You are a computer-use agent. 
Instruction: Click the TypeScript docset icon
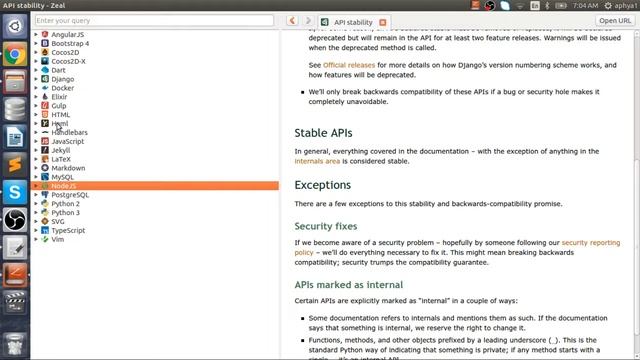coord(45,230)
